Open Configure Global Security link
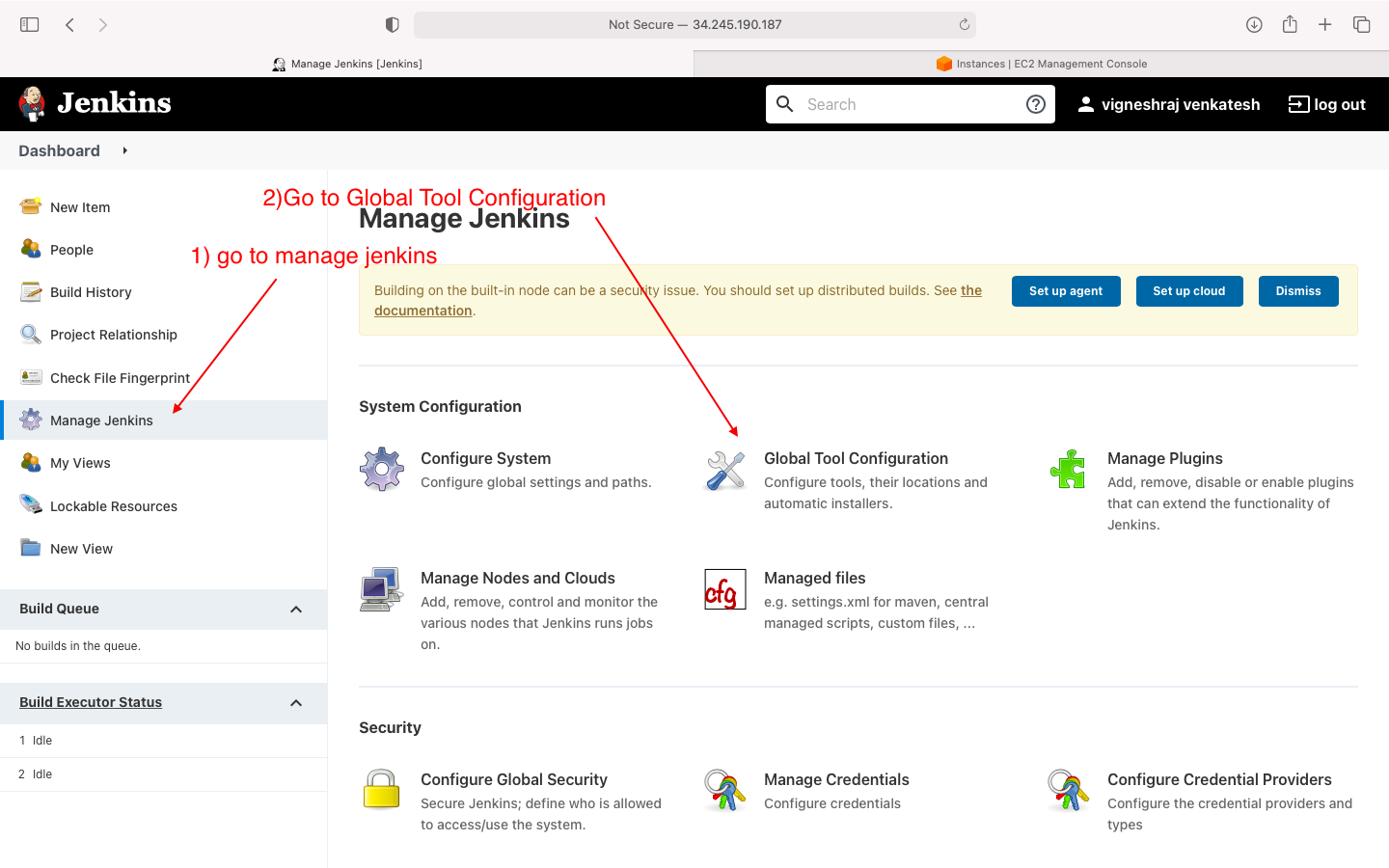The height and width of the screenshot is (868, 1389). (x=513, y=779)
